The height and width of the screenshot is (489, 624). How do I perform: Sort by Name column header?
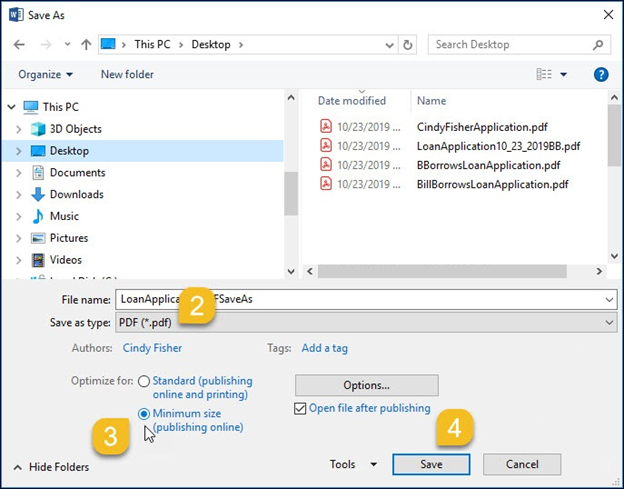(x=431, y=101)
